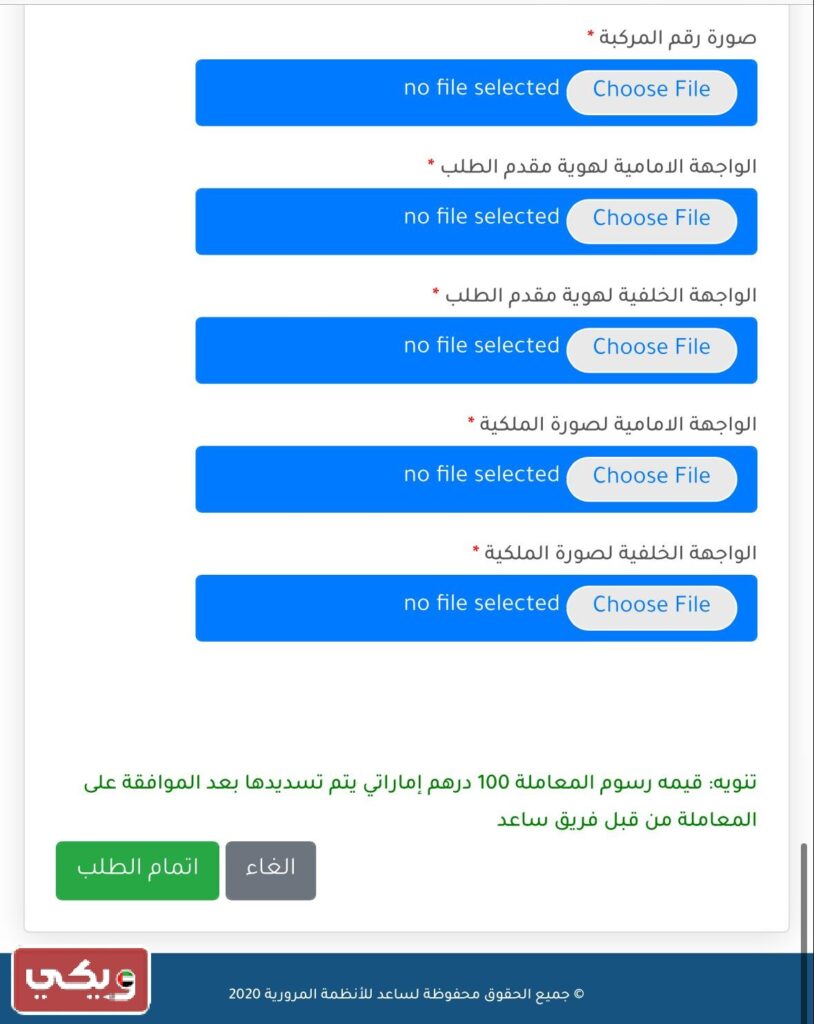The height and width of the screenshot is (1024, 814).
Task: Click 'no file selected' in applicant ID back field
Action: click(x=481, y=347)
